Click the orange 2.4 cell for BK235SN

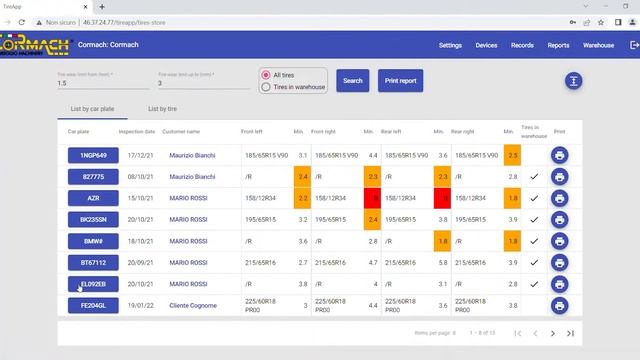(372, 220)
